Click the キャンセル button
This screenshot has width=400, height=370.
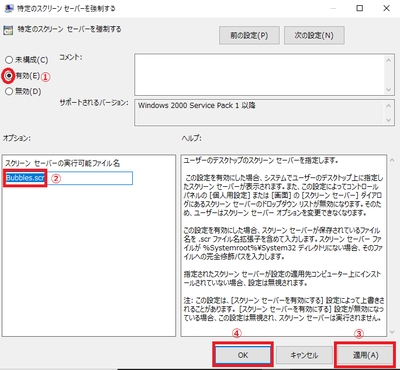[304, 355]
